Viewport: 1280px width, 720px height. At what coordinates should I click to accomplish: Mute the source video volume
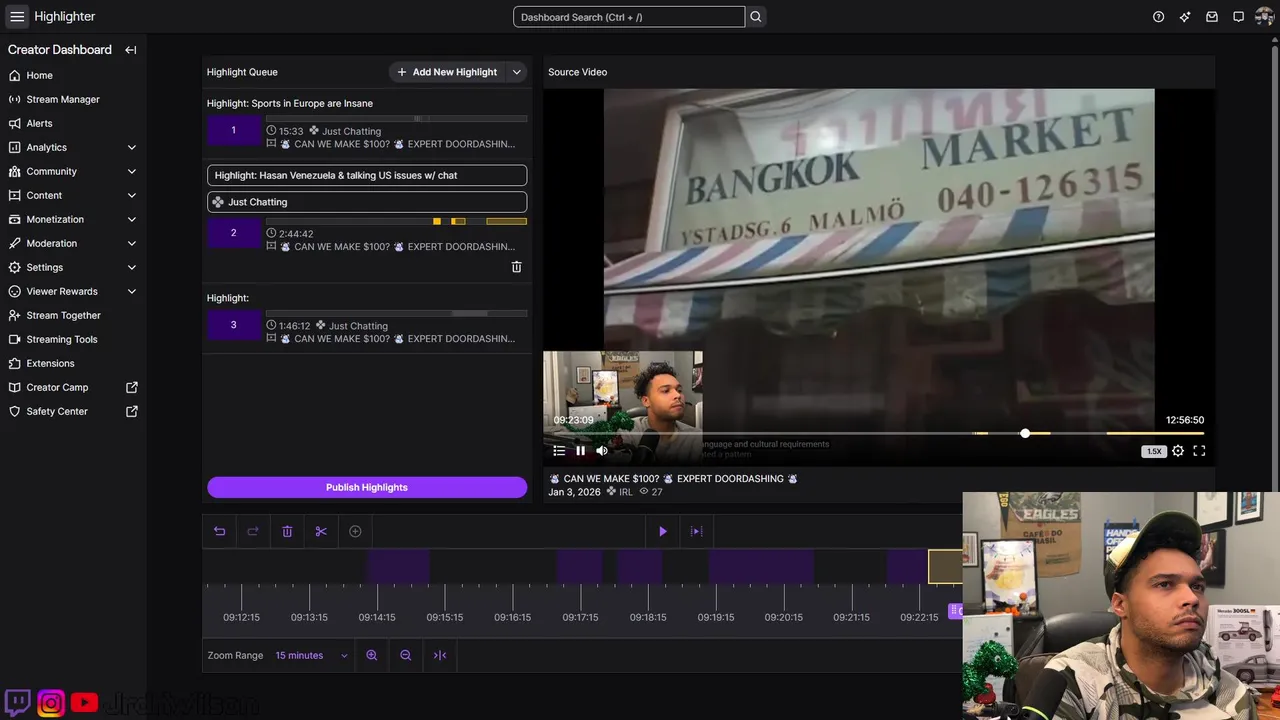[x=602, y=451]
